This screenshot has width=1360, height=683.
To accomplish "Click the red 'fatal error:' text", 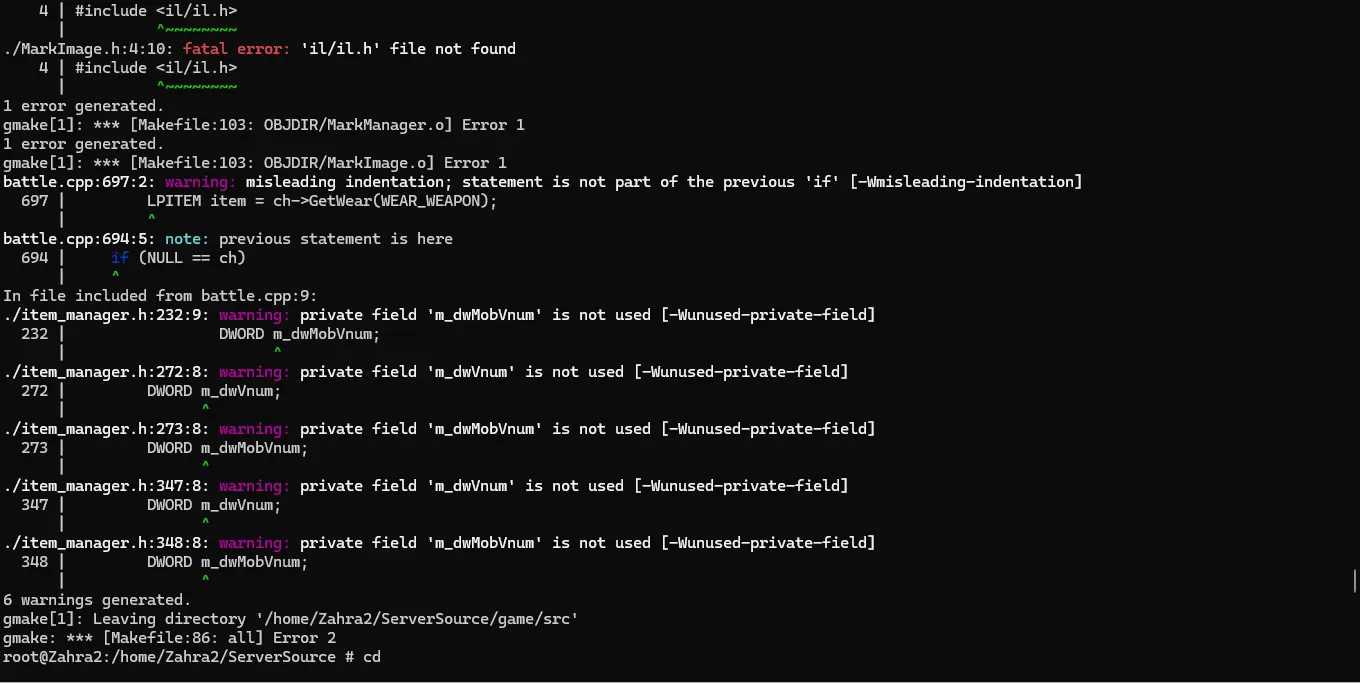I will pos(237,49).
